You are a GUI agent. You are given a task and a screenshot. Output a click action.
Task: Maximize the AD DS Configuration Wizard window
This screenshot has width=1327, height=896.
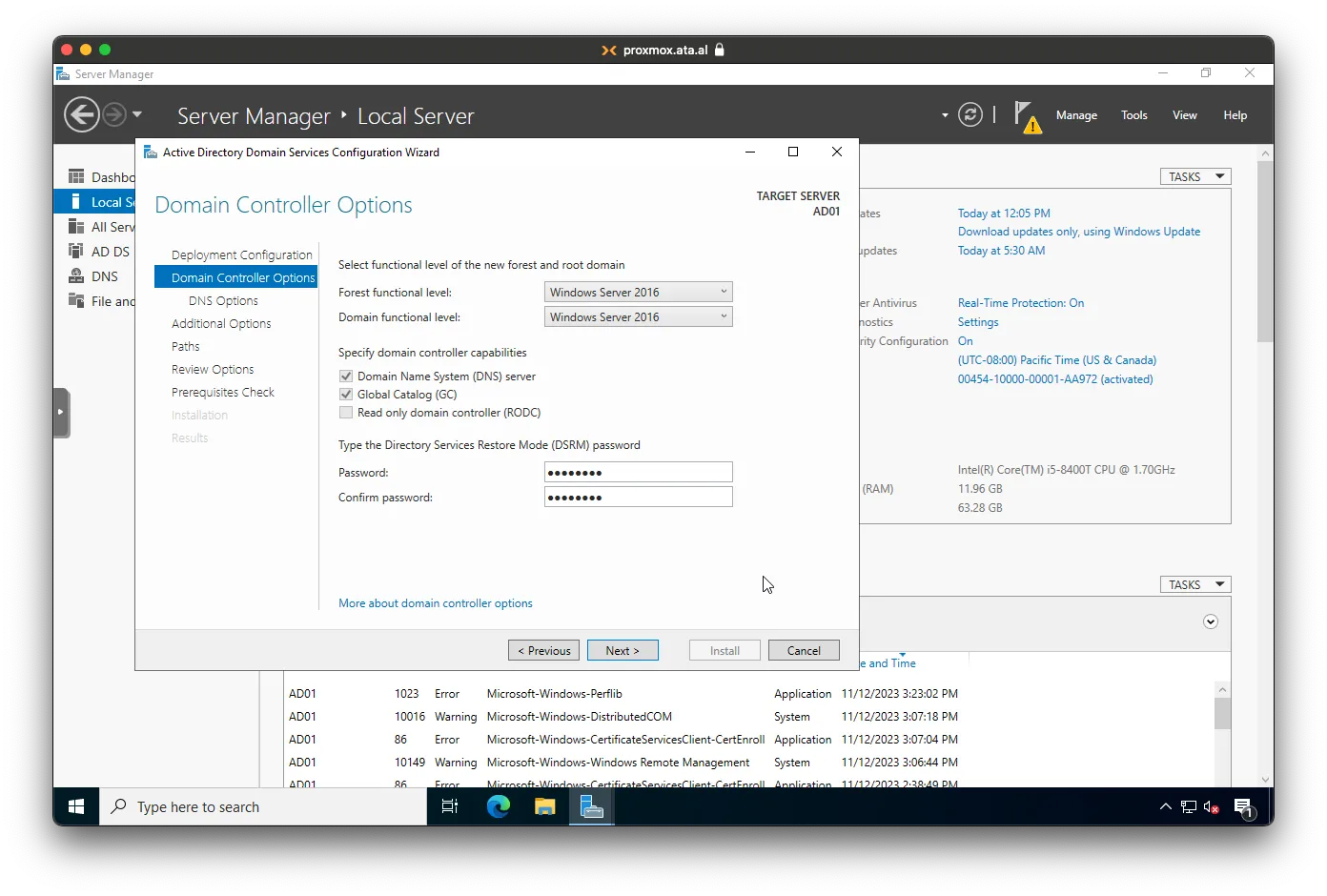coord(793,153)
